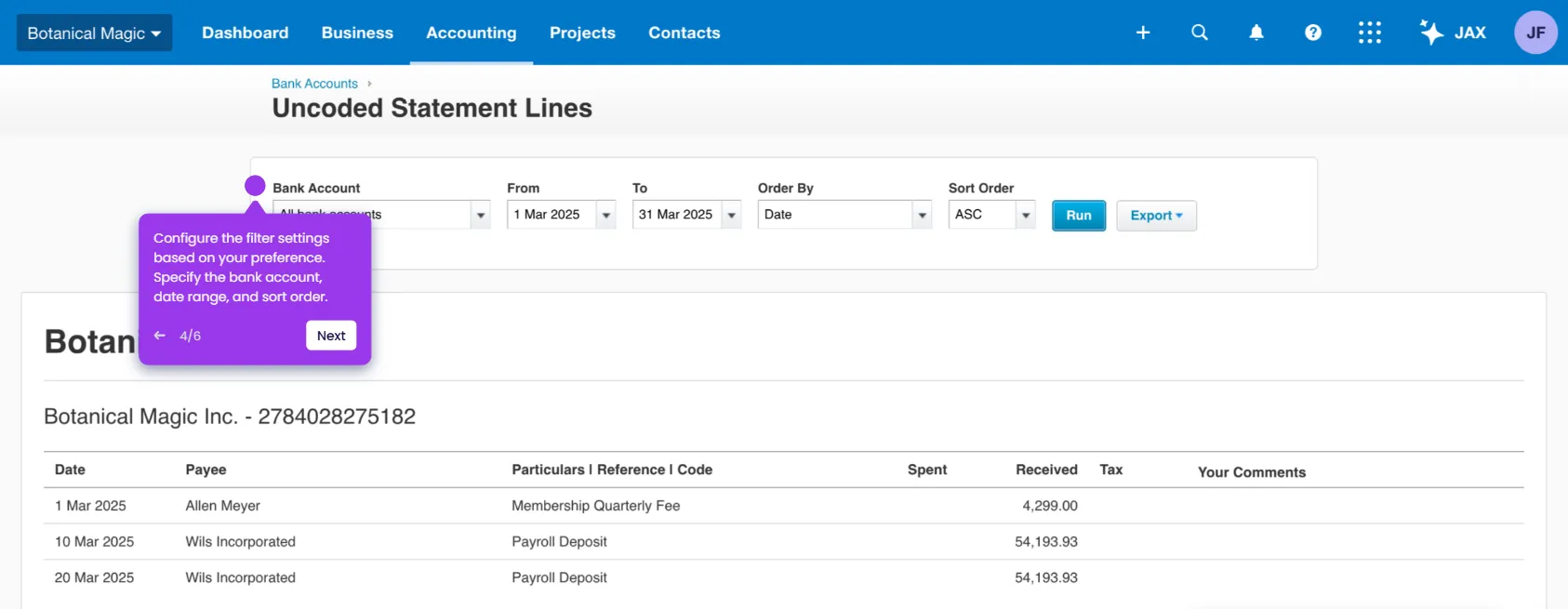
Task: Open the plus quick-create icon
Action: pyautogui.click(x=1143, y=33)
